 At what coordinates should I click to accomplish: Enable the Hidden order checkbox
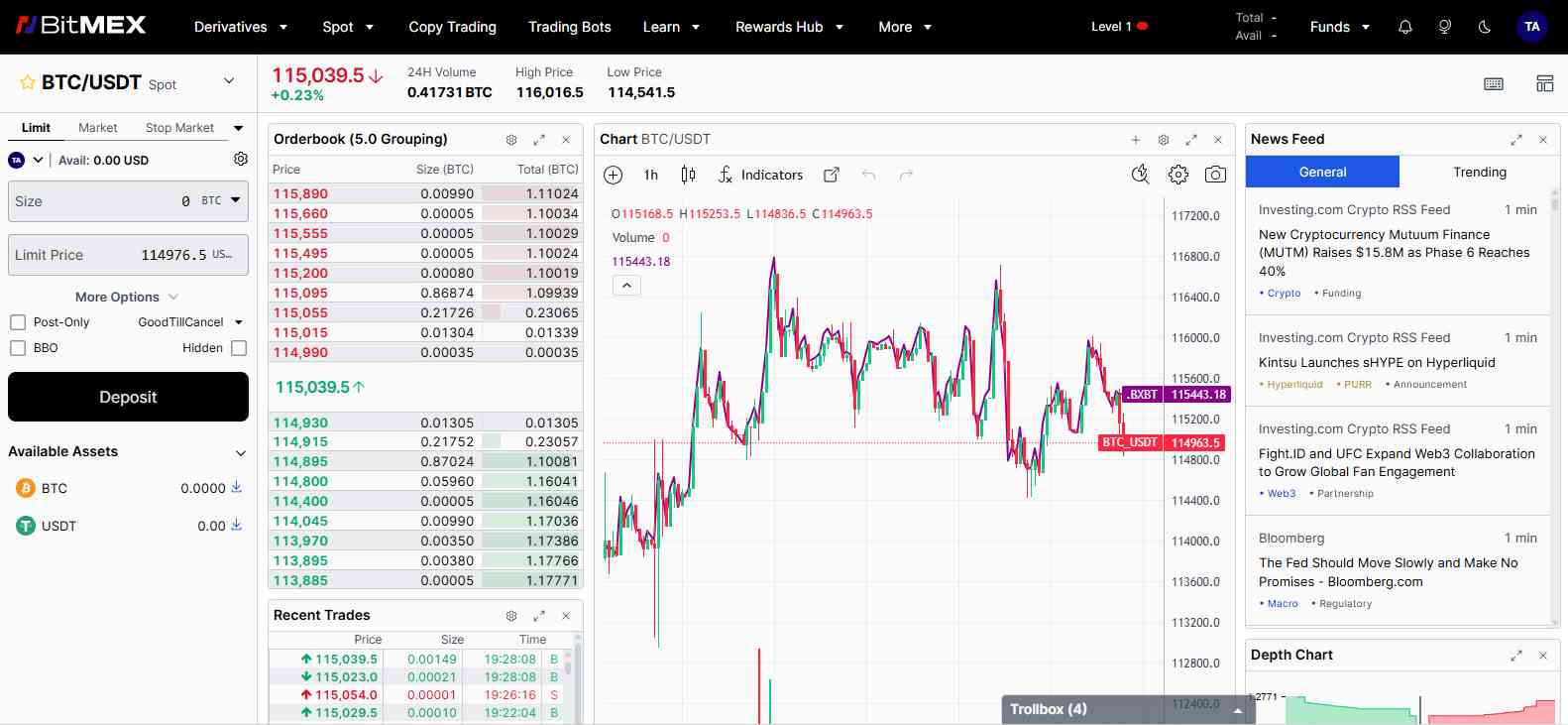pyautogui.click(x=239, y=348)
